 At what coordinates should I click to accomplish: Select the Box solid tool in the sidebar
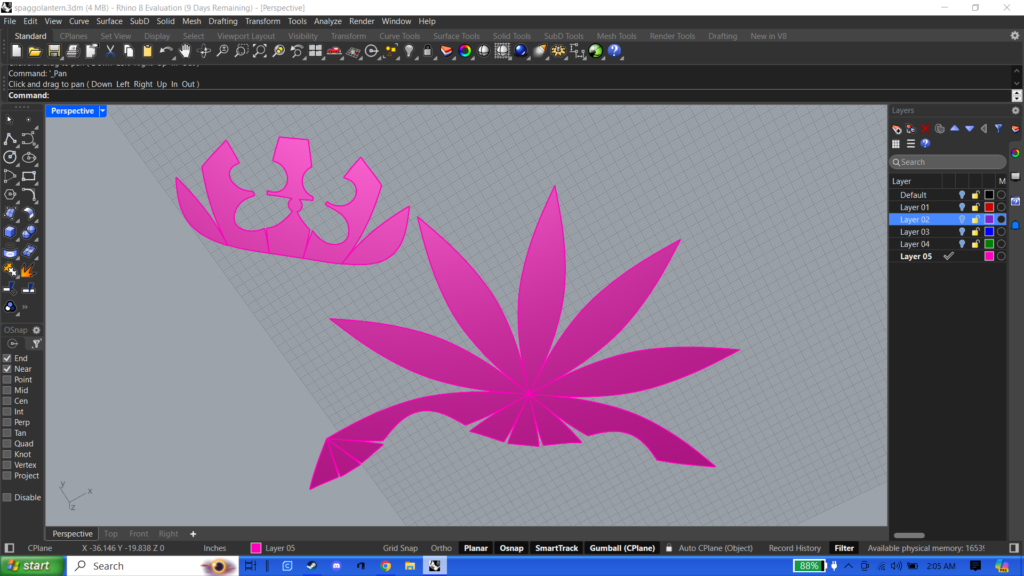point(10,231)
